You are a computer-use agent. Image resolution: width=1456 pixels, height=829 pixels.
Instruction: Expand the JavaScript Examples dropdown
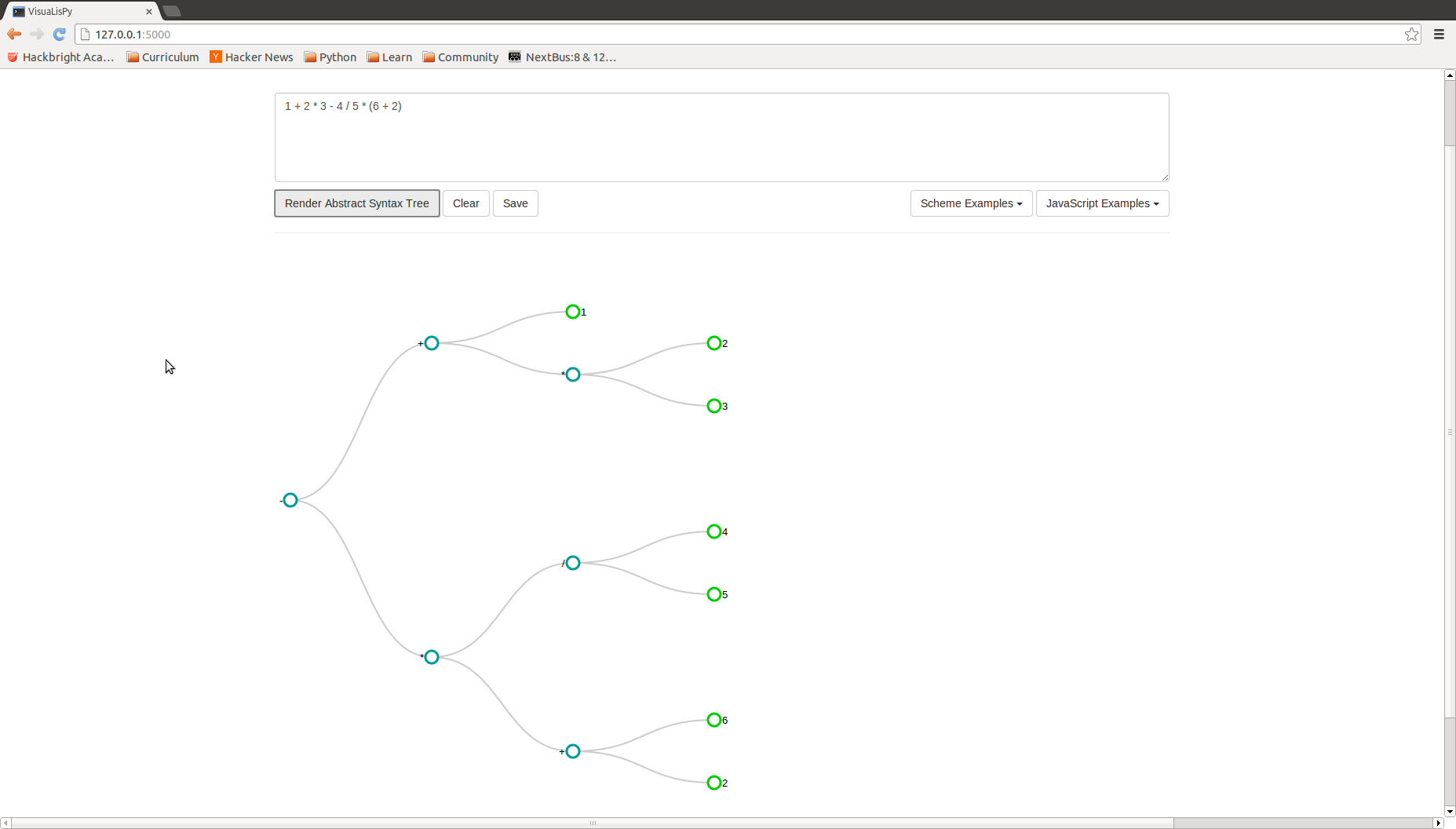[1102, 203]
